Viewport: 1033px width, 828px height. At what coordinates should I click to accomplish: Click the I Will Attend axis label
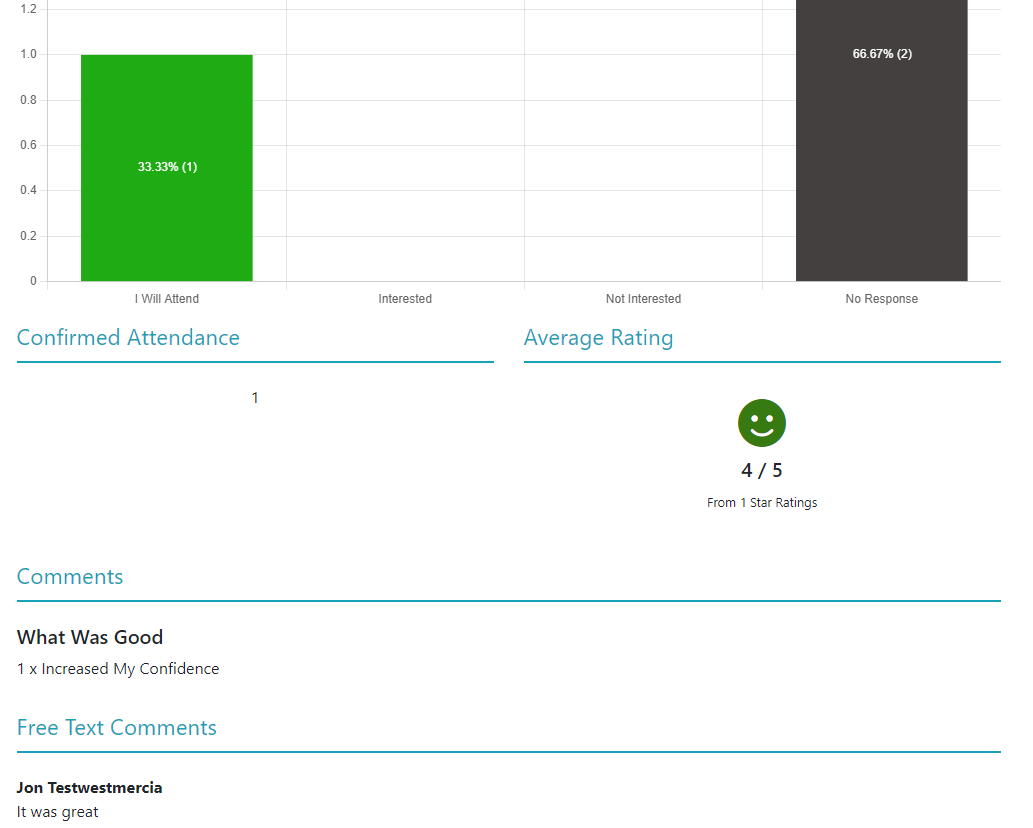pos(167,299)
